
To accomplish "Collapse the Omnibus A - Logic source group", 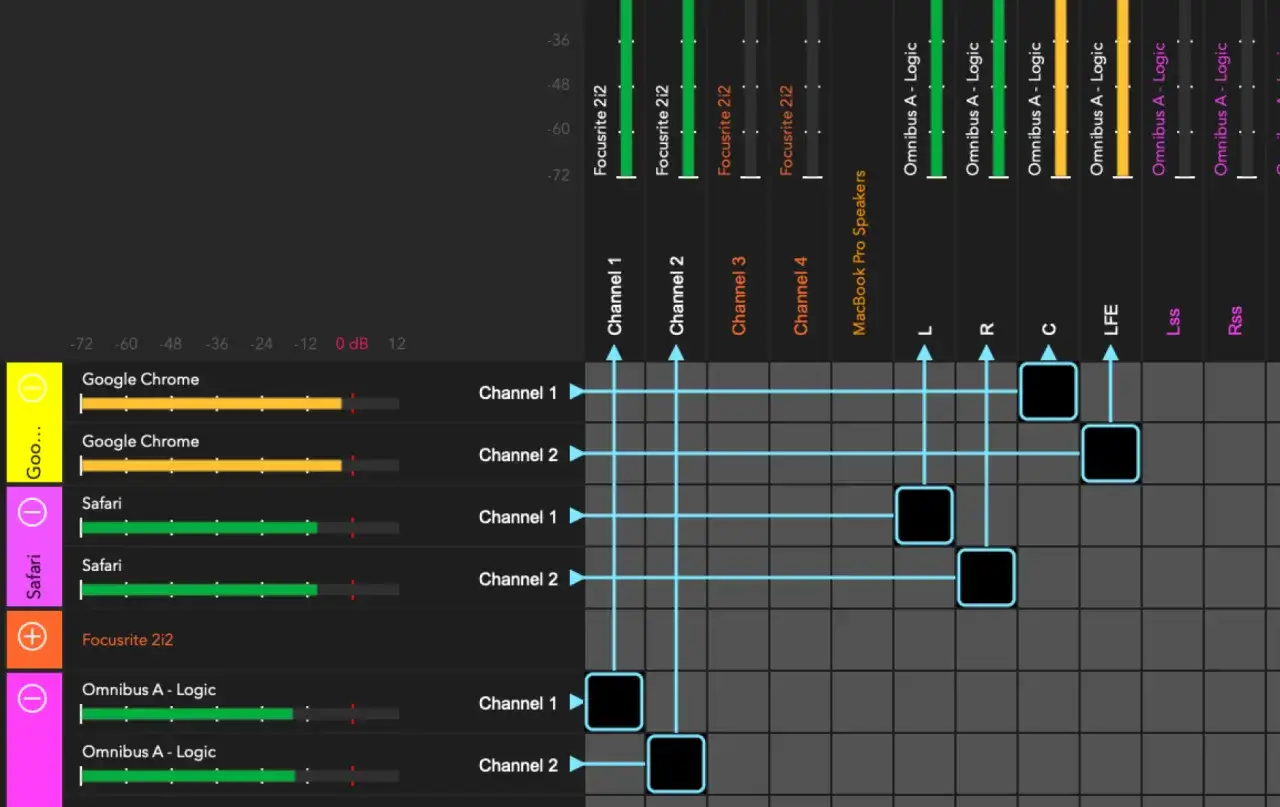I will (33, 698).
